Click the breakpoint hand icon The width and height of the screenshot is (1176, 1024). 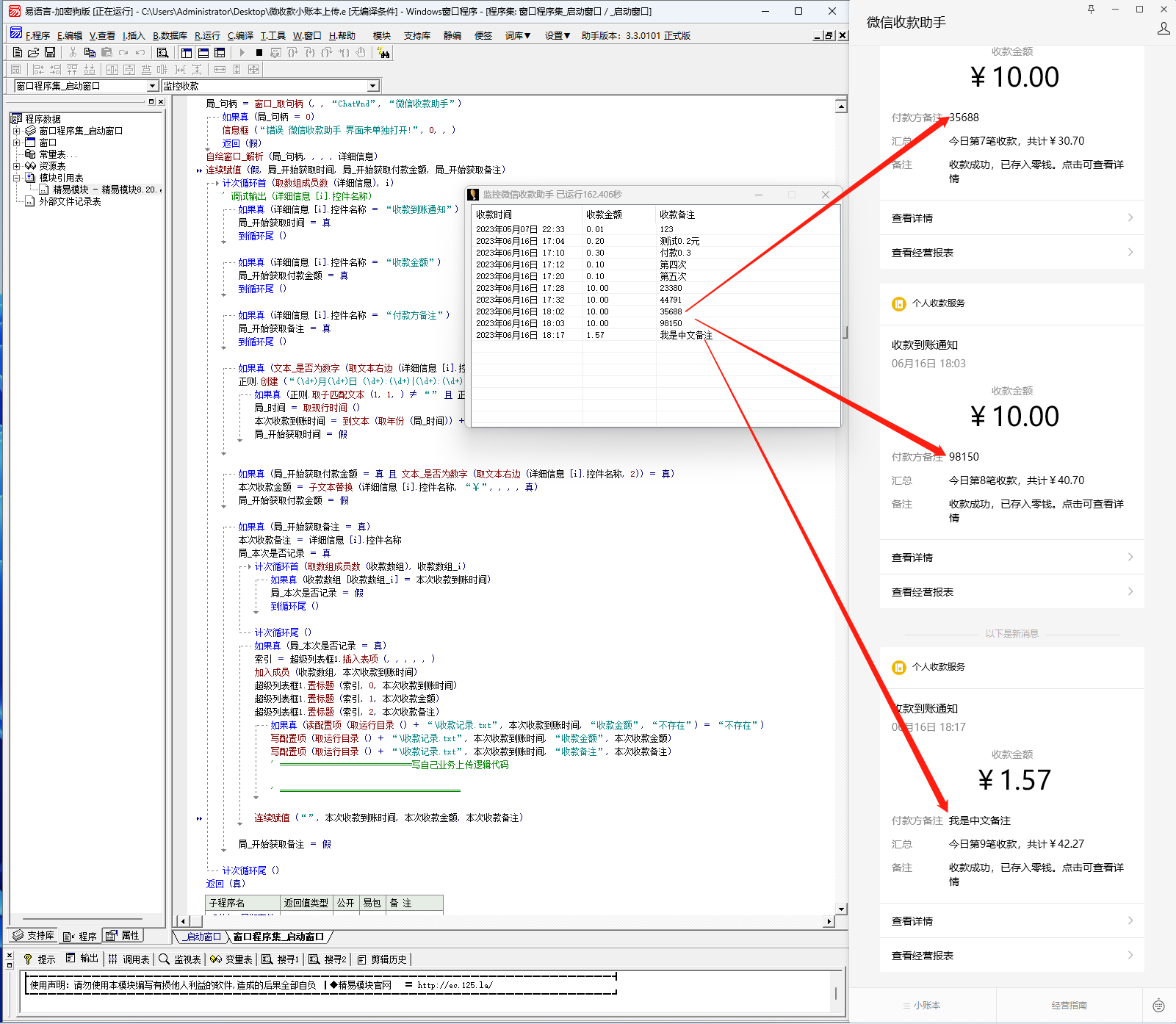[361, 52]
